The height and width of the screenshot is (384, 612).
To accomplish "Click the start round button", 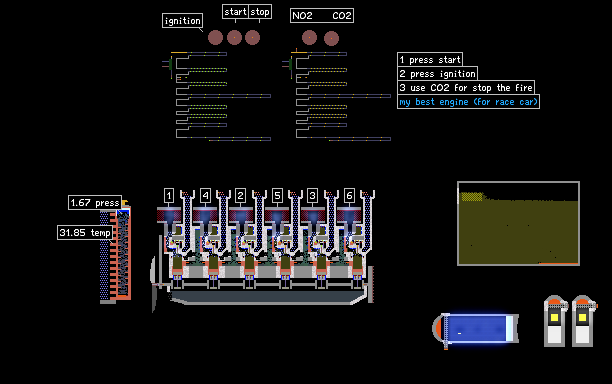I will (235, 37).
